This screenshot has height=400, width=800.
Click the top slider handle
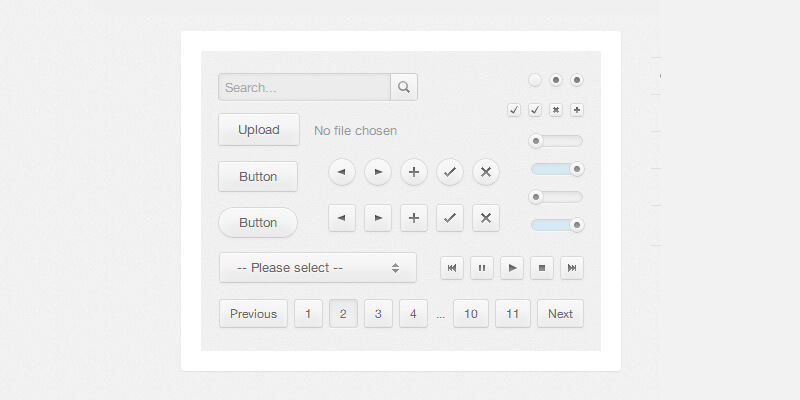537,141
